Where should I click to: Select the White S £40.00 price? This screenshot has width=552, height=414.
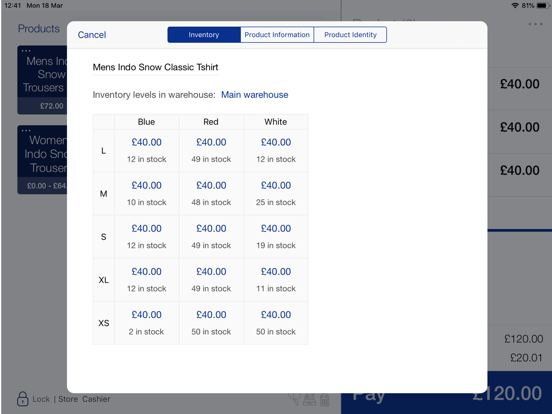[276, 228]
